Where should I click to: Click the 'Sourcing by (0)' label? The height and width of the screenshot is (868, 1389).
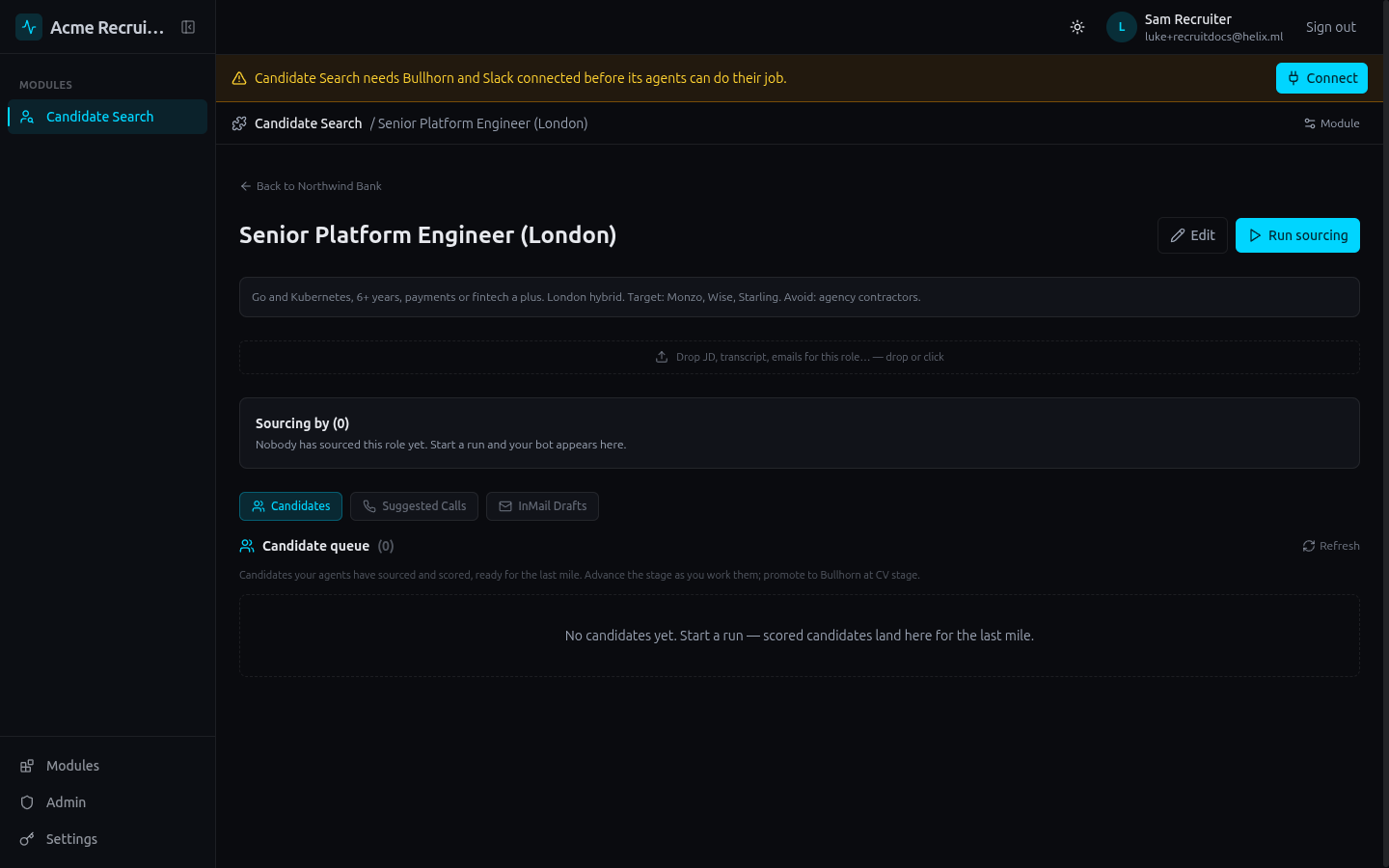pyautogui.click(x=302, y=423)
